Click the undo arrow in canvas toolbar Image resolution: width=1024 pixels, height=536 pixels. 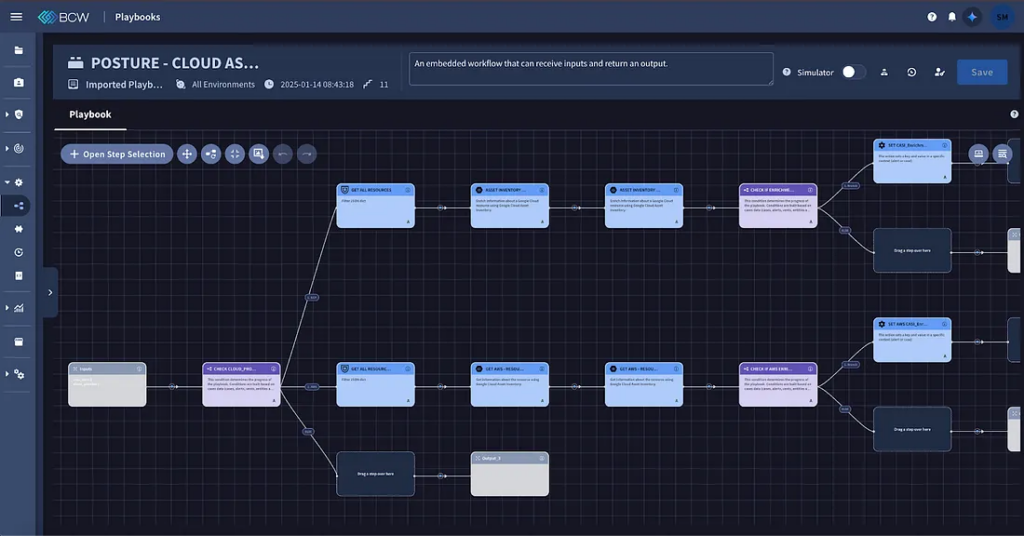coord(282,154)
